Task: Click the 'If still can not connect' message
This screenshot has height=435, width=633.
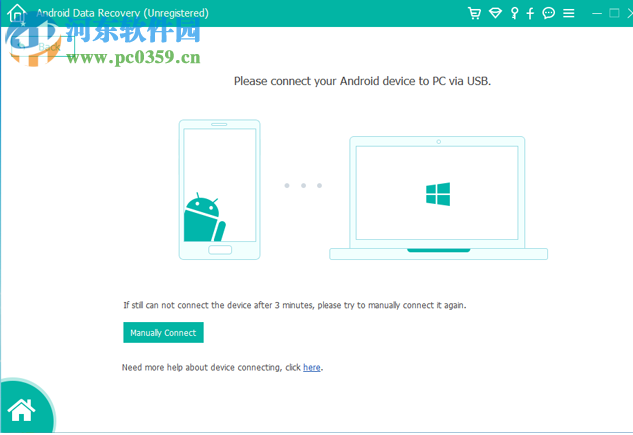Action: tap(295, 305)
